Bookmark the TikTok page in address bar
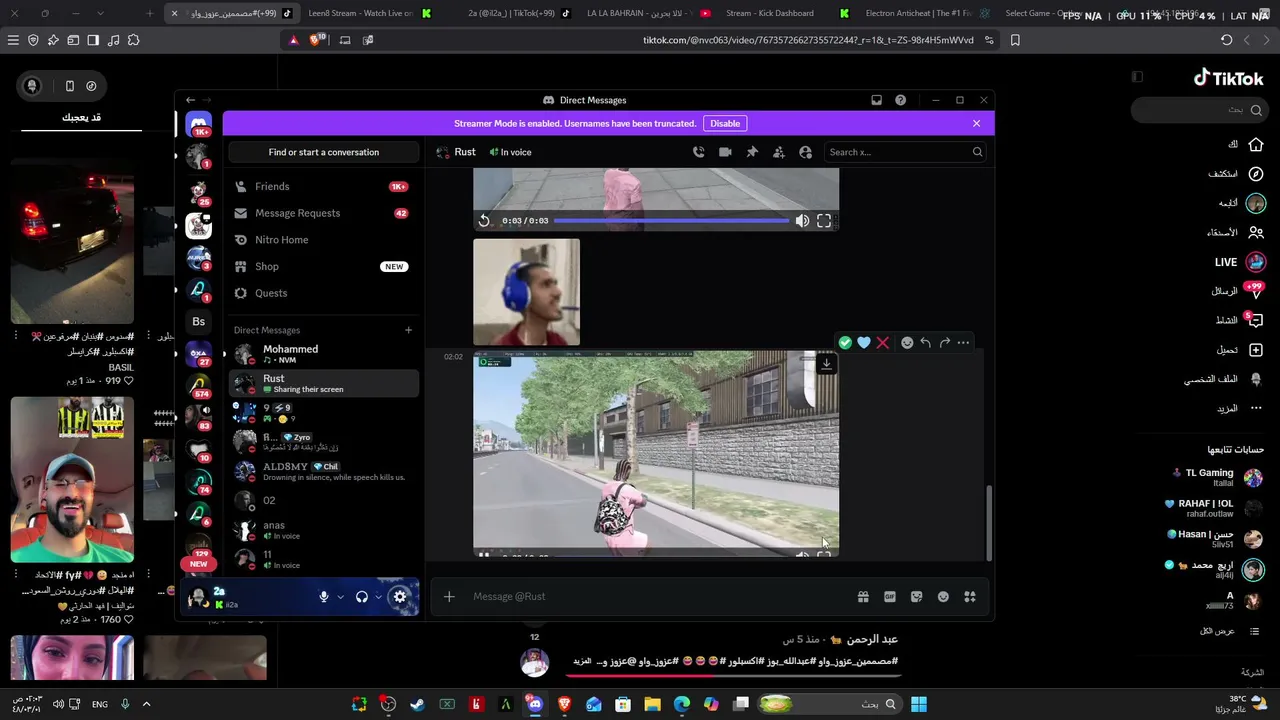 (1015, 40)
